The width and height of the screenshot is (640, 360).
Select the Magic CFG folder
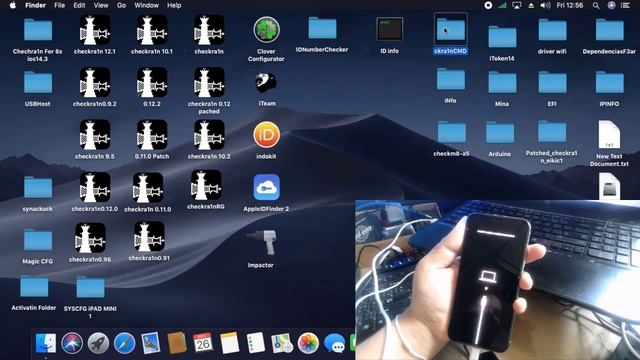(38, 239)
